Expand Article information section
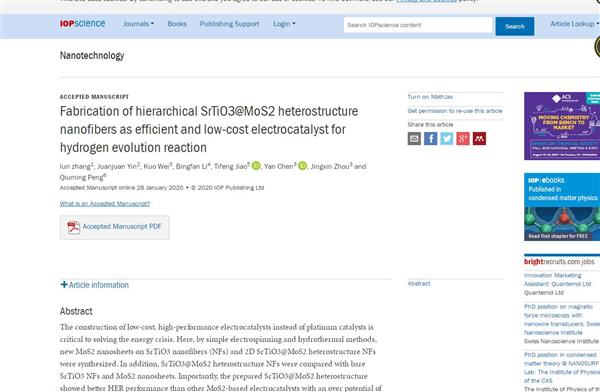600x392 pixels. click(x=95, y=285)
